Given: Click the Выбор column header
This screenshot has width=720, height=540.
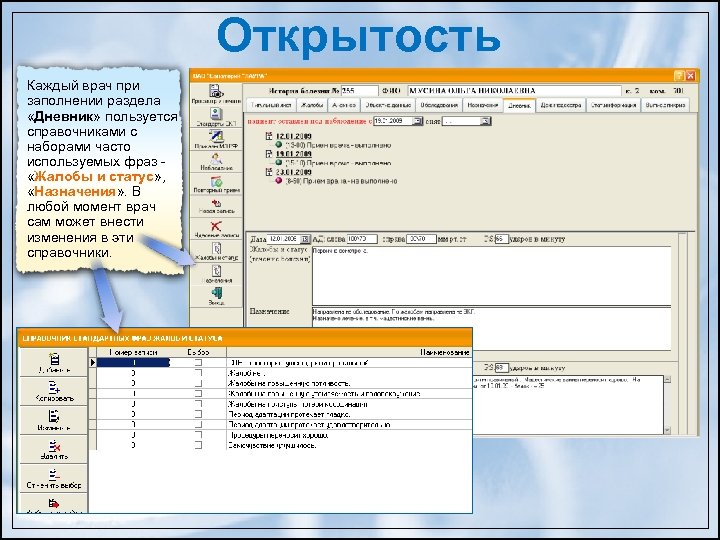Looking at the screenshot, I should 198,352.
